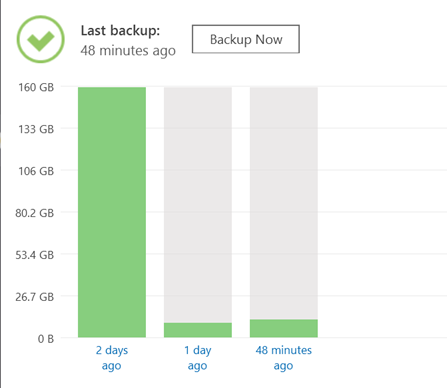Click the 160 GB axis label
This screenshot has height=388, width=447.
point(36,87)
